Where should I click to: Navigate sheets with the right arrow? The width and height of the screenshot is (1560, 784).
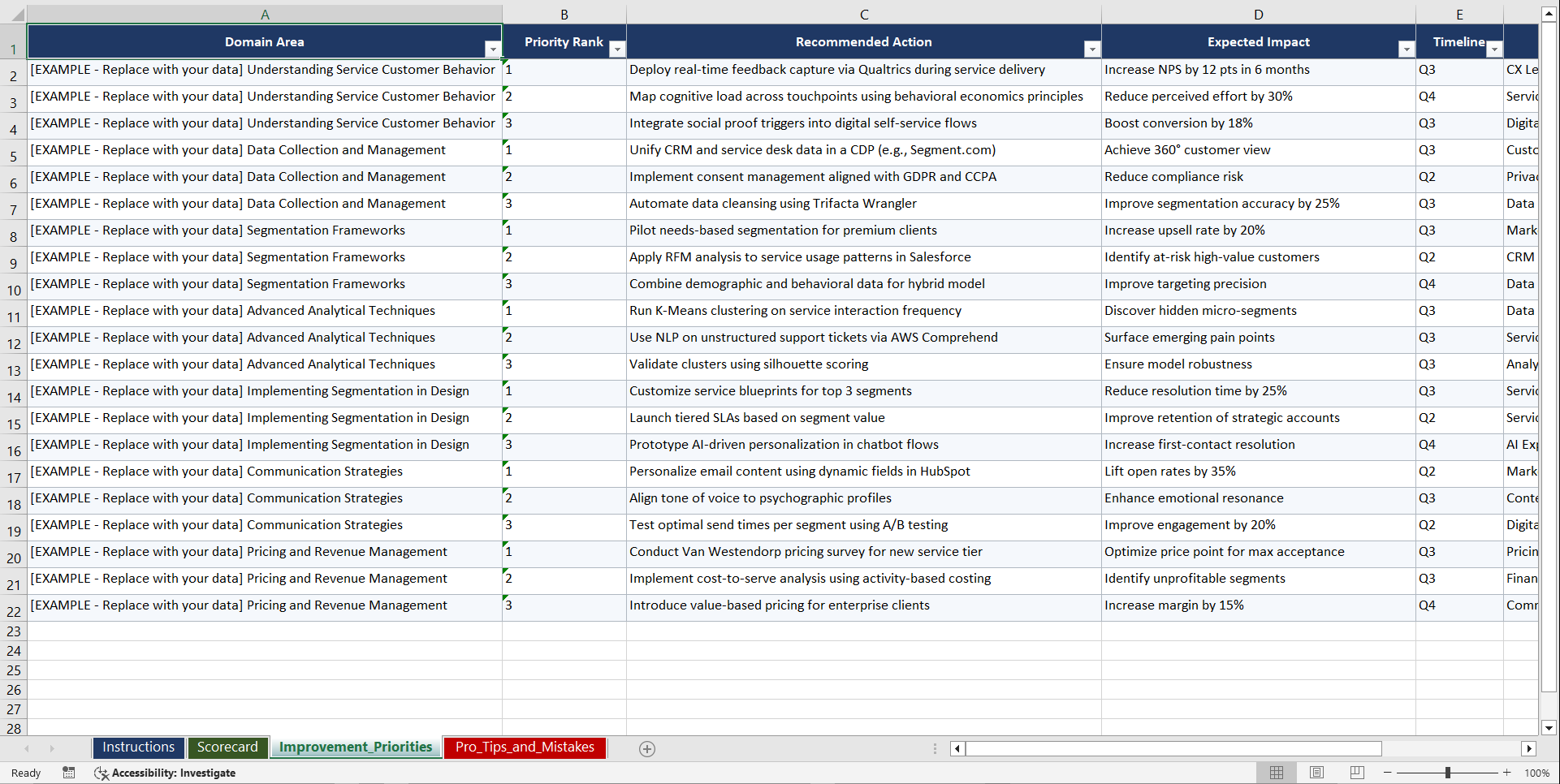[x=52, y=748]
